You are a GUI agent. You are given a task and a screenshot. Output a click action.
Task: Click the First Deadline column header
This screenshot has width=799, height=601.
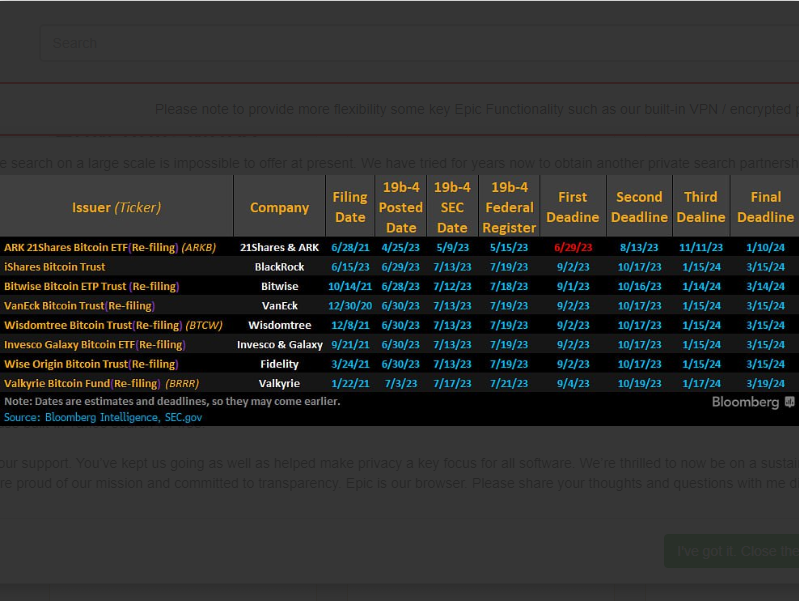[x=573, y=207]
